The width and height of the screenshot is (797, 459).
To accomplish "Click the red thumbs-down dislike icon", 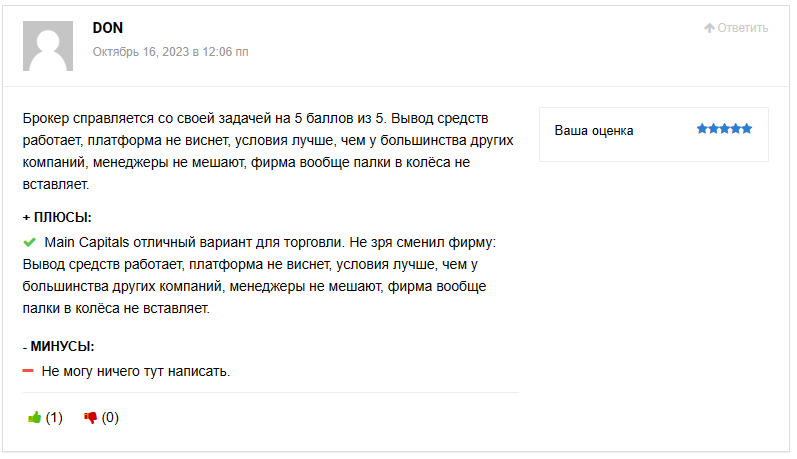I will point(90,418).
